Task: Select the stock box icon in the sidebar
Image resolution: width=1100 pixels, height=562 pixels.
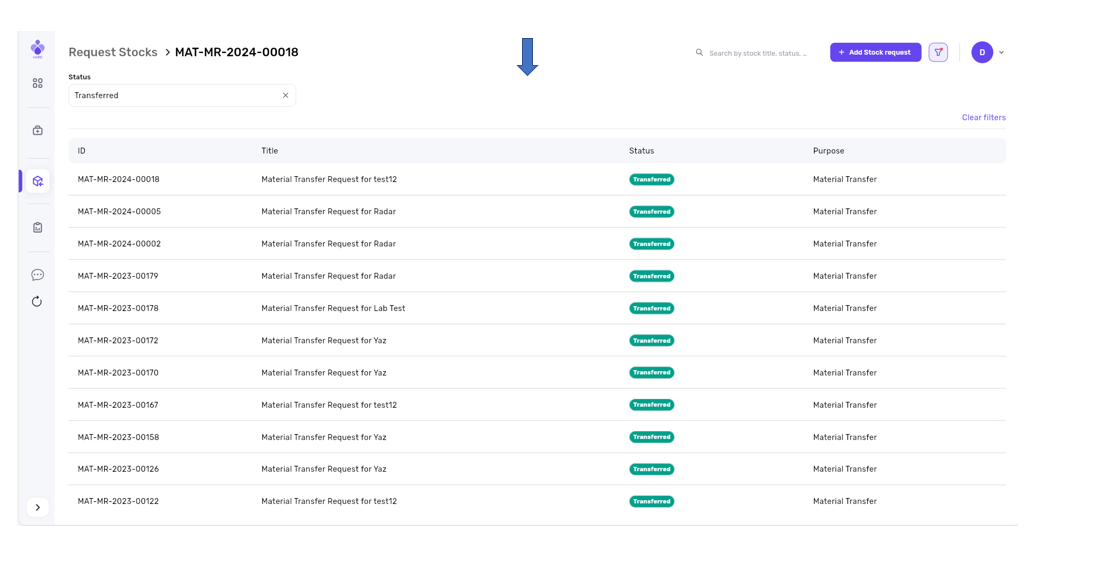Action: click(37, 181)
